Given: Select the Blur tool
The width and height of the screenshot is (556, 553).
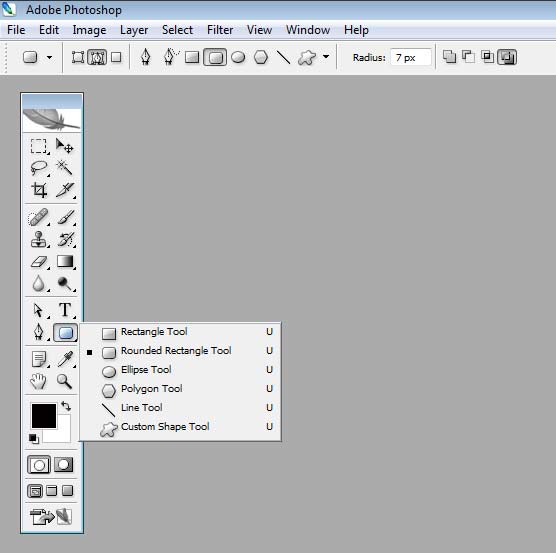Looking at the screenshot, I should pos(38,284).
